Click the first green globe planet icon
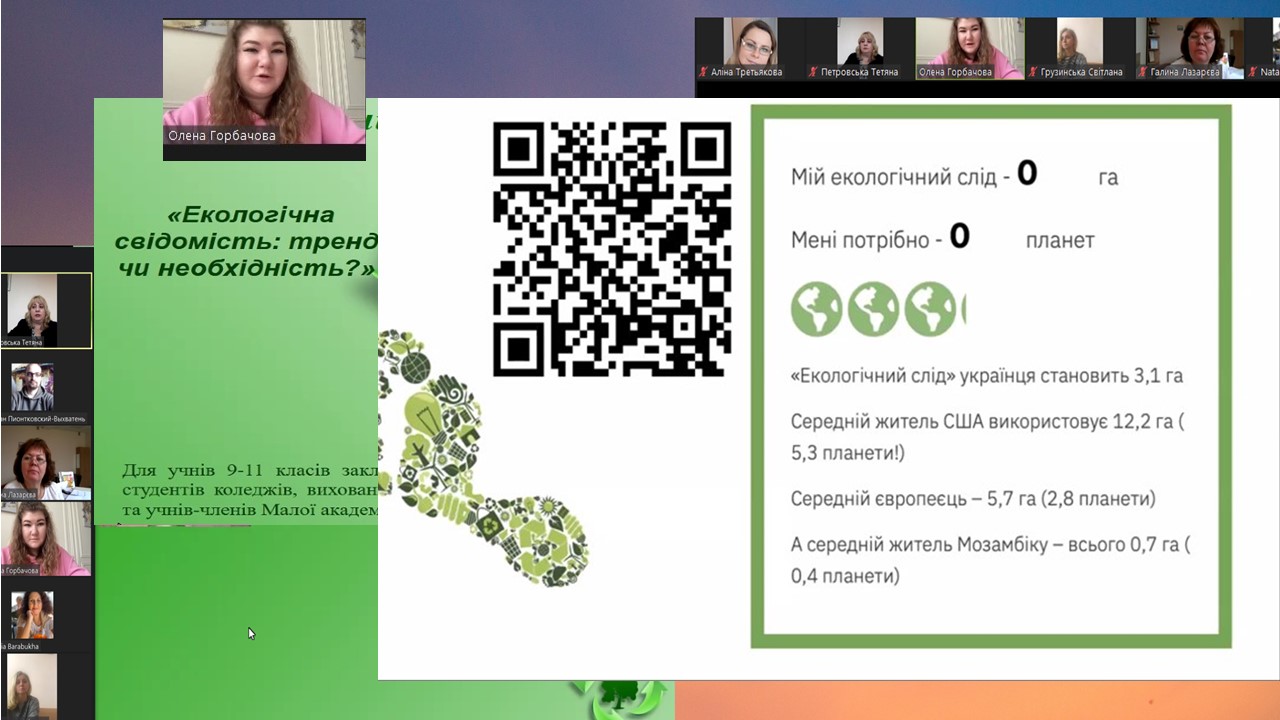1280x720 pixels. [x=816, y=310]
